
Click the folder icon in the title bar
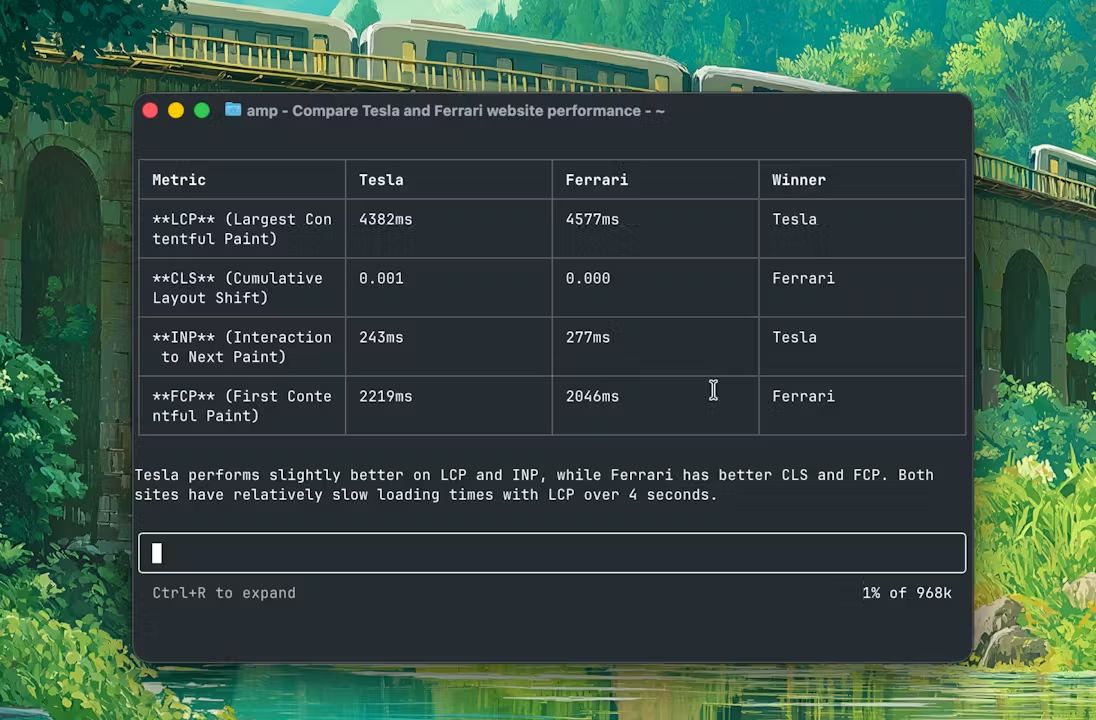233,110
